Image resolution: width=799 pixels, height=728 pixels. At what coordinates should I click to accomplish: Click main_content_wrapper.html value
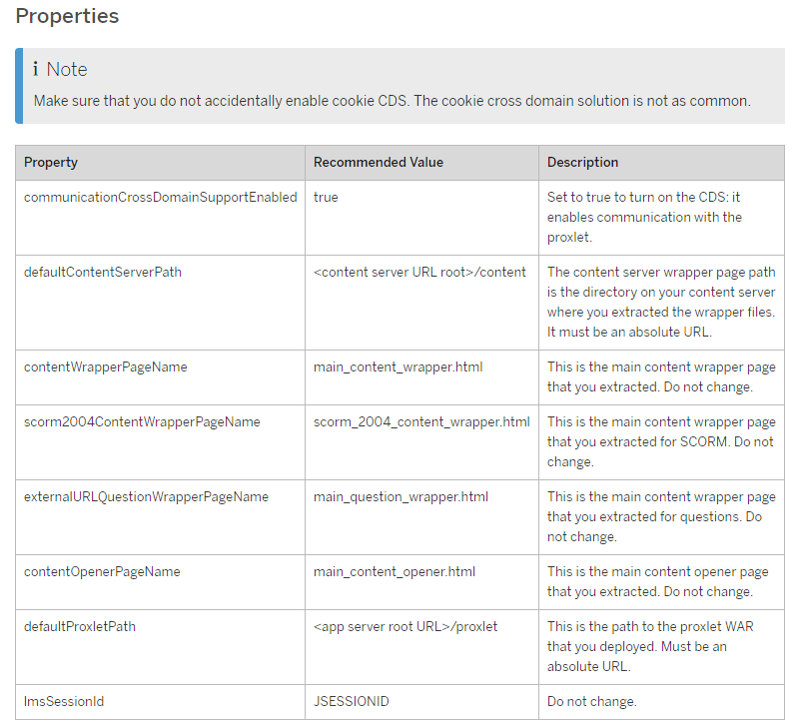tap(398, 367)
